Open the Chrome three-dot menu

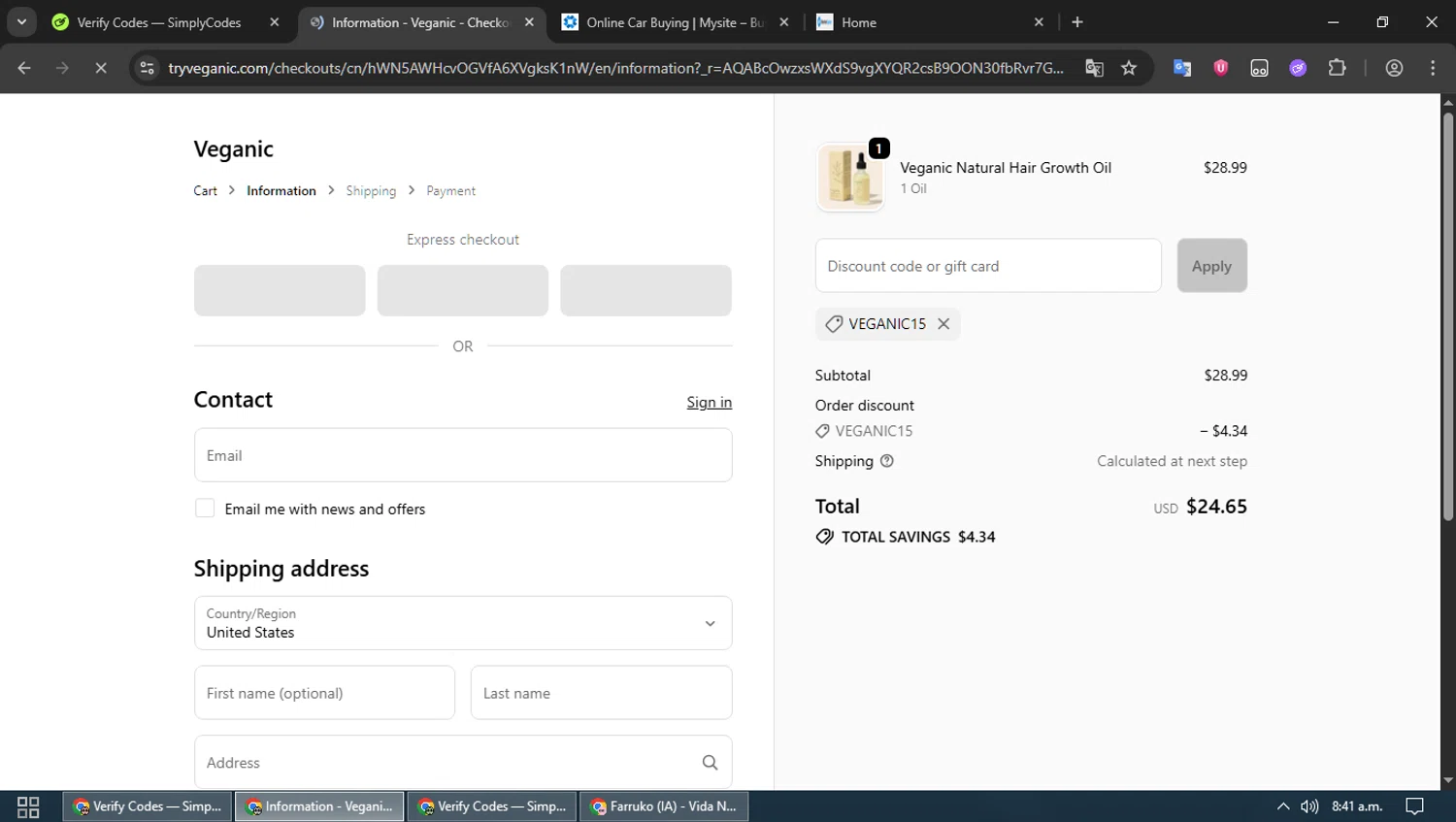click(1433, 68)
